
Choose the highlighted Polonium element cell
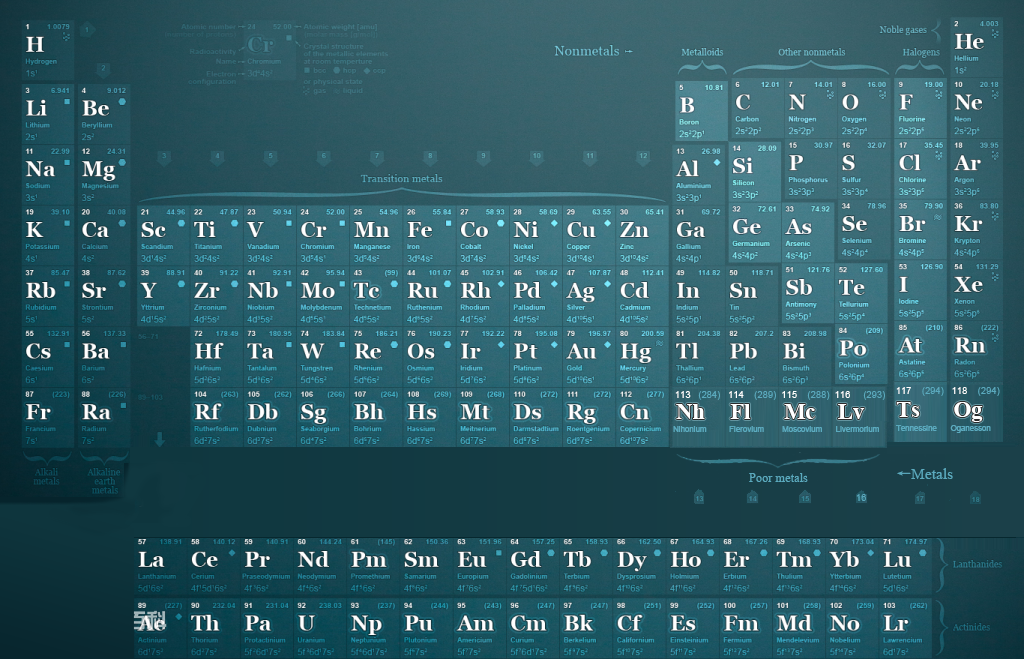coord(860,355)
